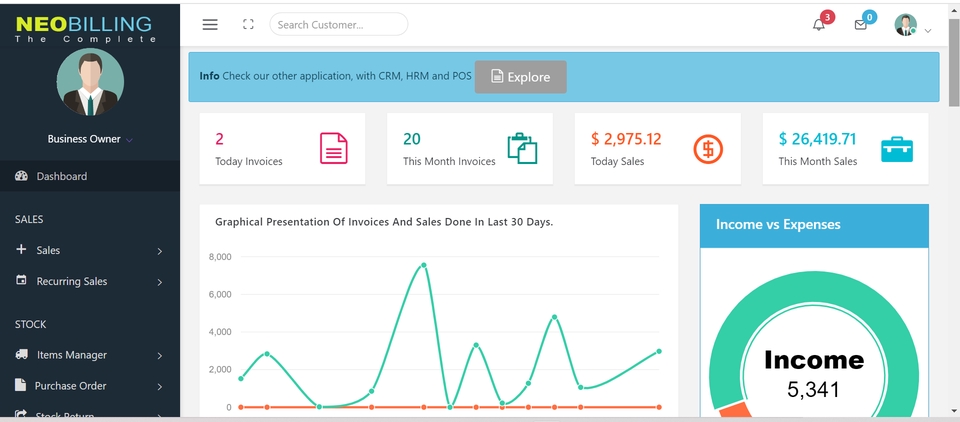Image resolution: width=960 pixels, height=422 pixels.
Task: Click the This Month Sales briefcase icon
Action: (x=897, y=149)
